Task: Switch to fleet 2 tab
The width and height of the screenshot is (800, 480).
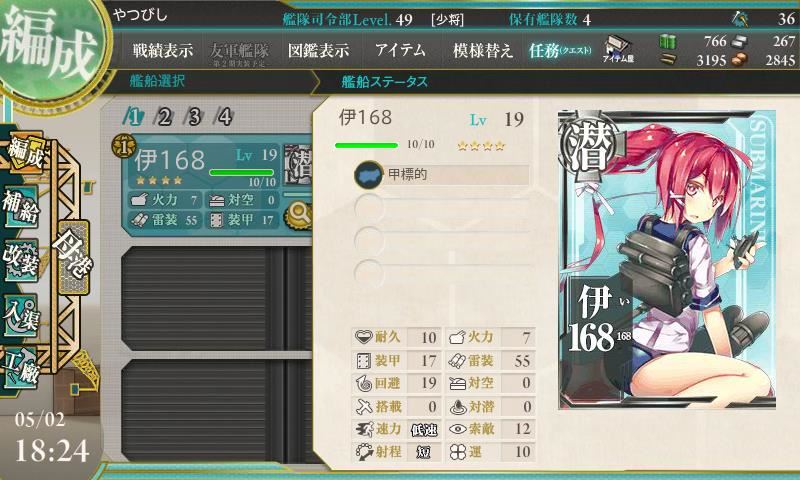Action: click(x=164, y=117)
